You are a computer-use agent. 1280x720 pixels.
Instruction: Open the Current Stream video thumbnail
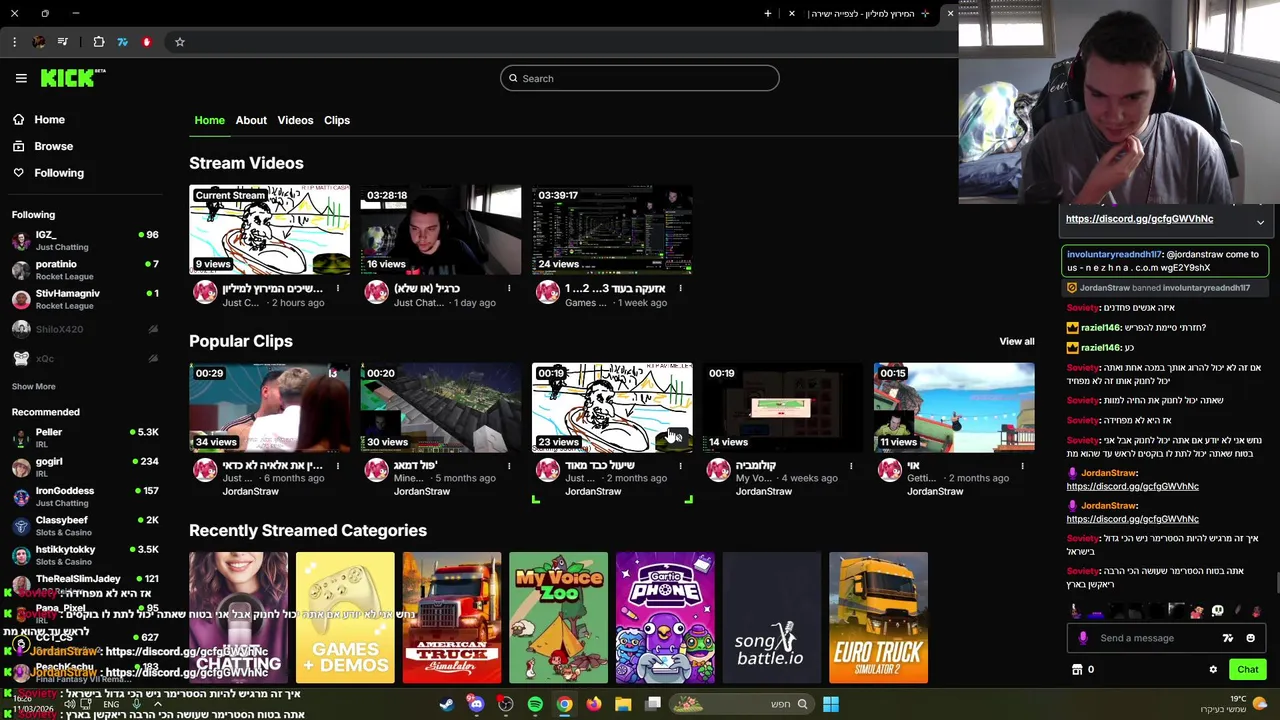pos(270,229)
